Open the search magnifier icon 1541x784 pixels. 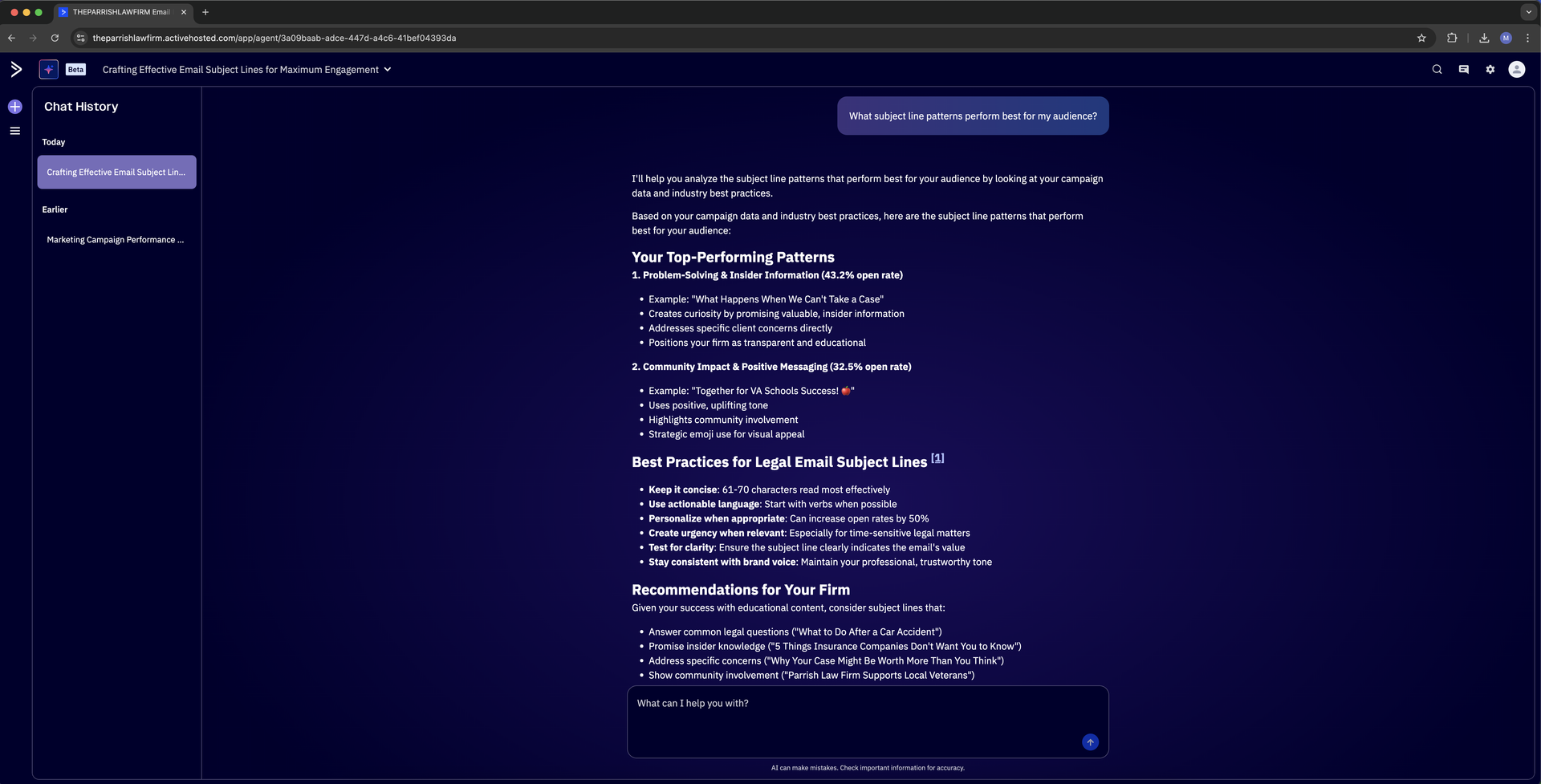(x=1437, y=70)
